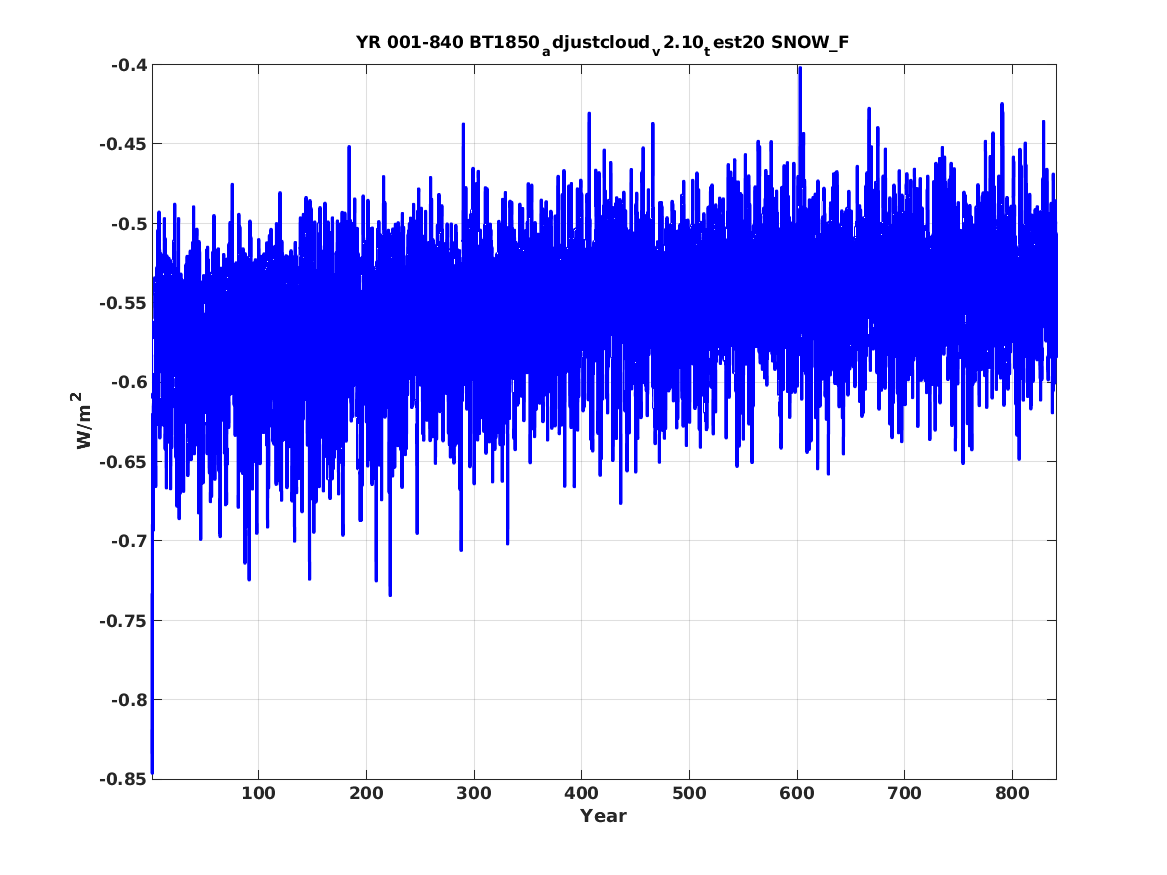The image size is (1167, 875).
Task: Select the x-axis tick label 400
Action: click(x=581, y=793)
